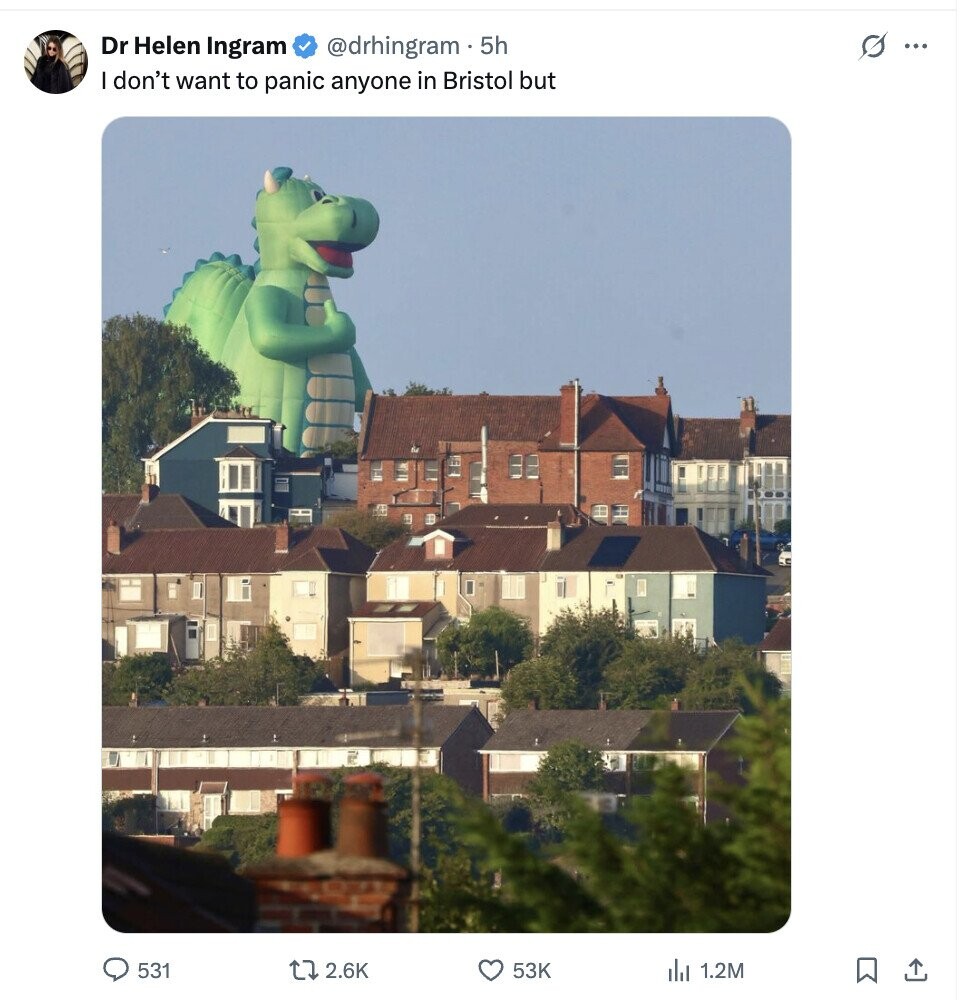970x1000 pixels.
Task: Click the 1.2M views count
Action: [x=722, y=970]
